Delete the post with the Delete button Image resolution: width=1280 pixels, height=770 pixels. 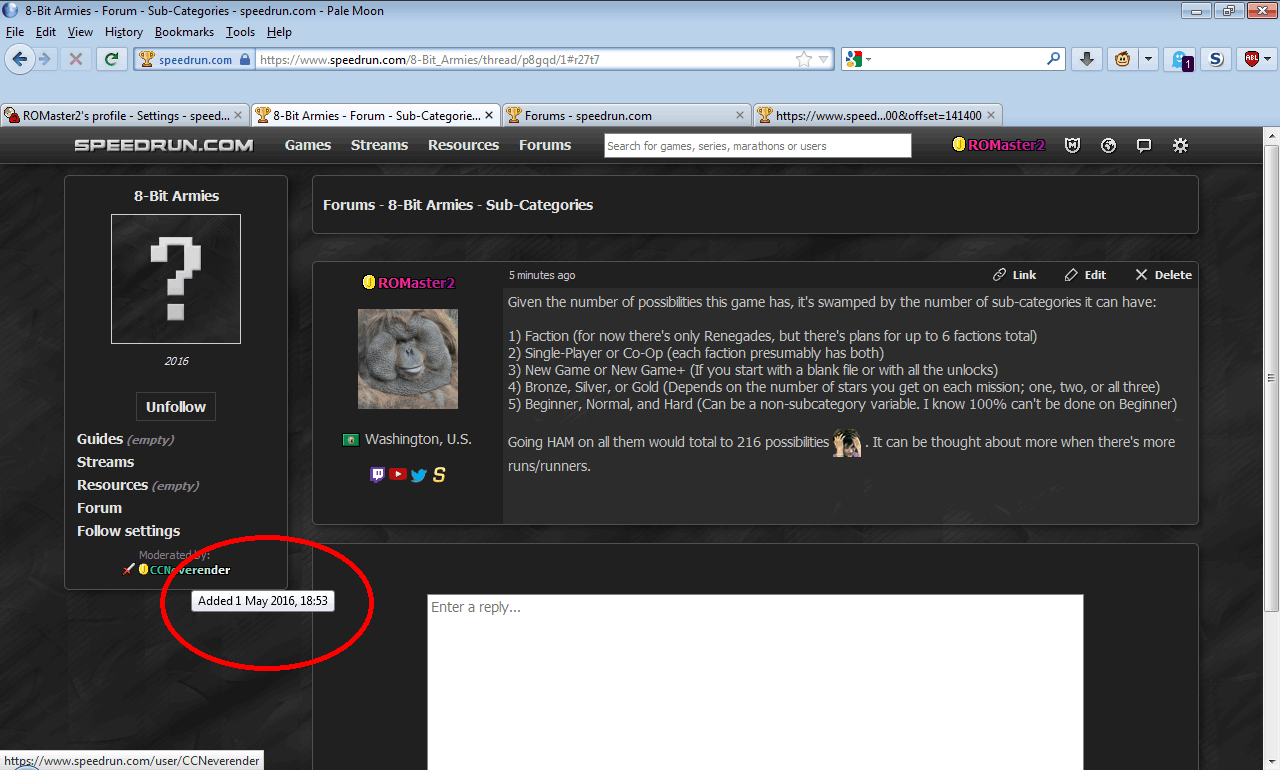click(x=1163, y=275)
